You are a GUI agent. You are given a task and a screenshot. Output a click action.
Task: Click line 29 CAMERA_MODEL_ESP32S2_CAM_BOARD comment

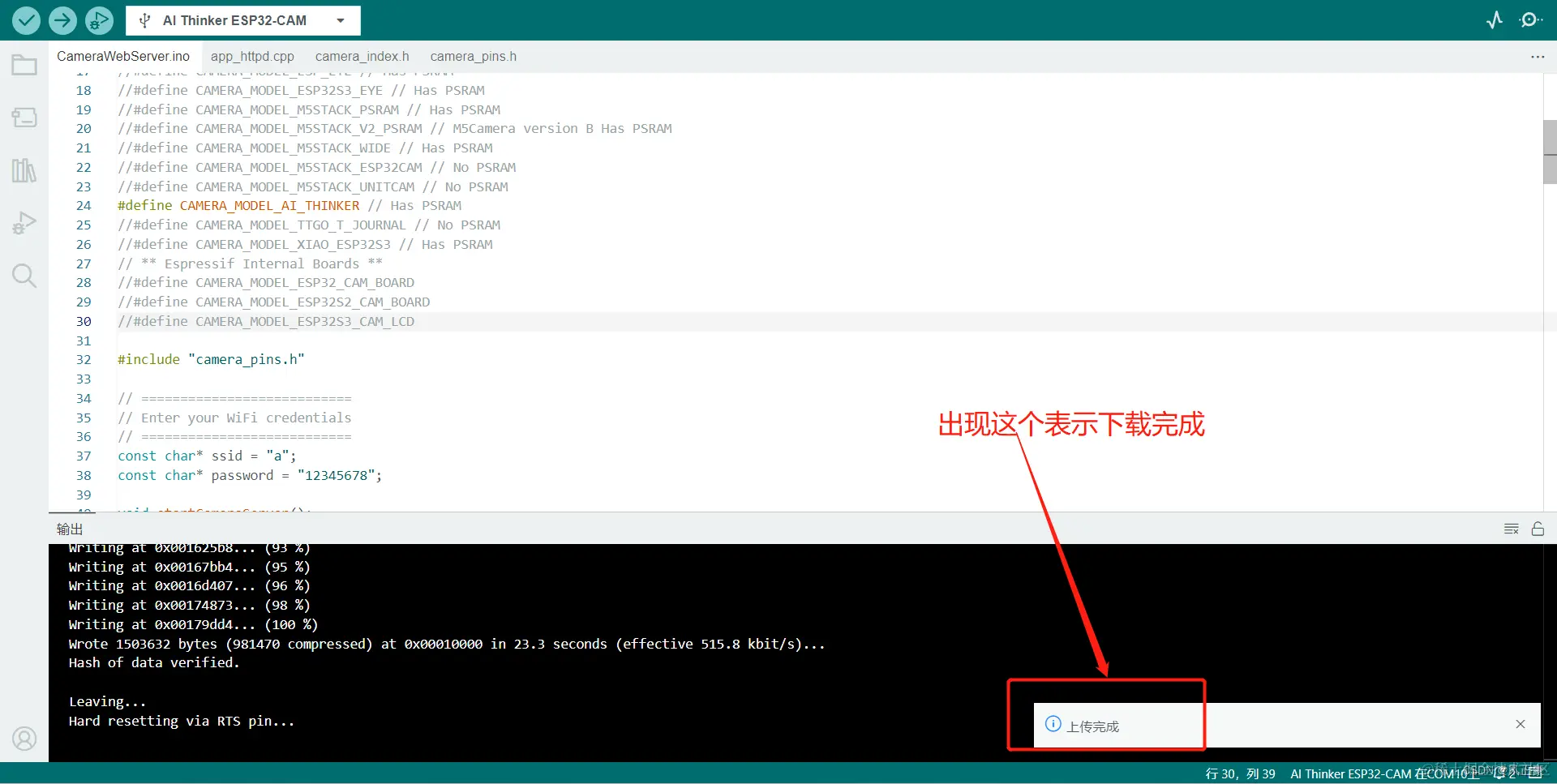[x=274, y=302]
